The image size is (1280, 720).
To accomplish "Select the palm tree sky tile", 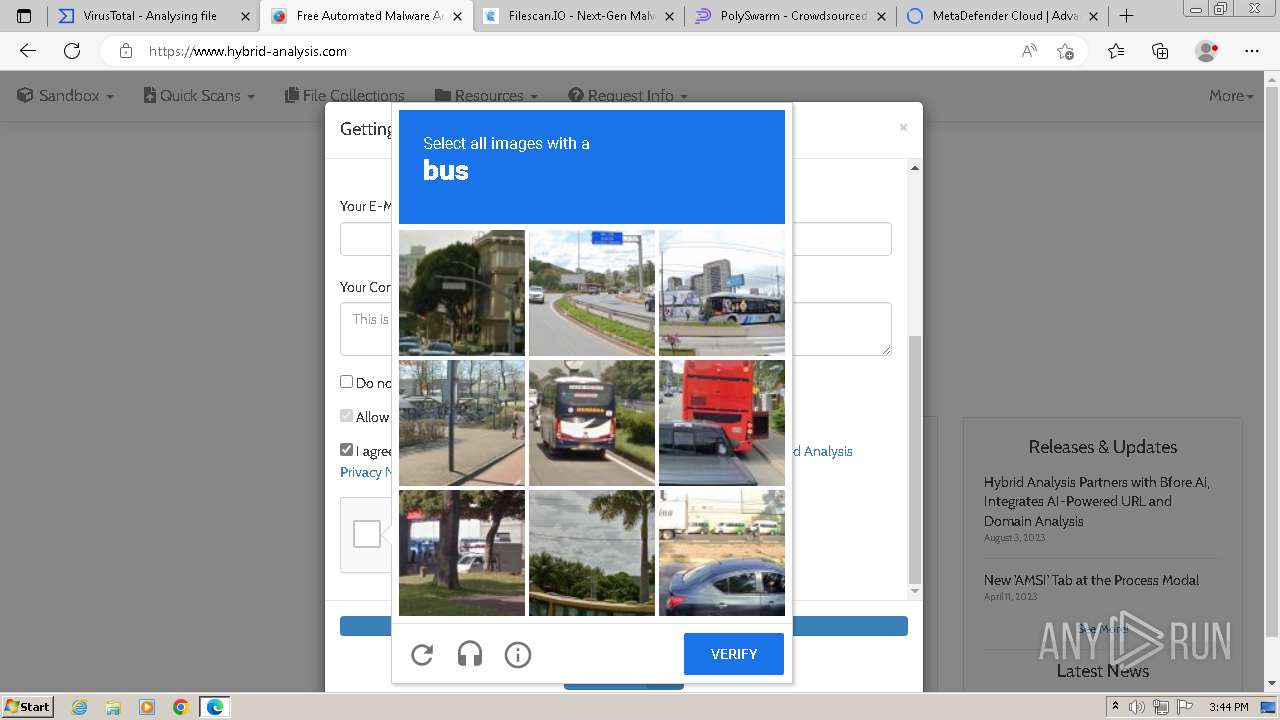I will (592, 553).
